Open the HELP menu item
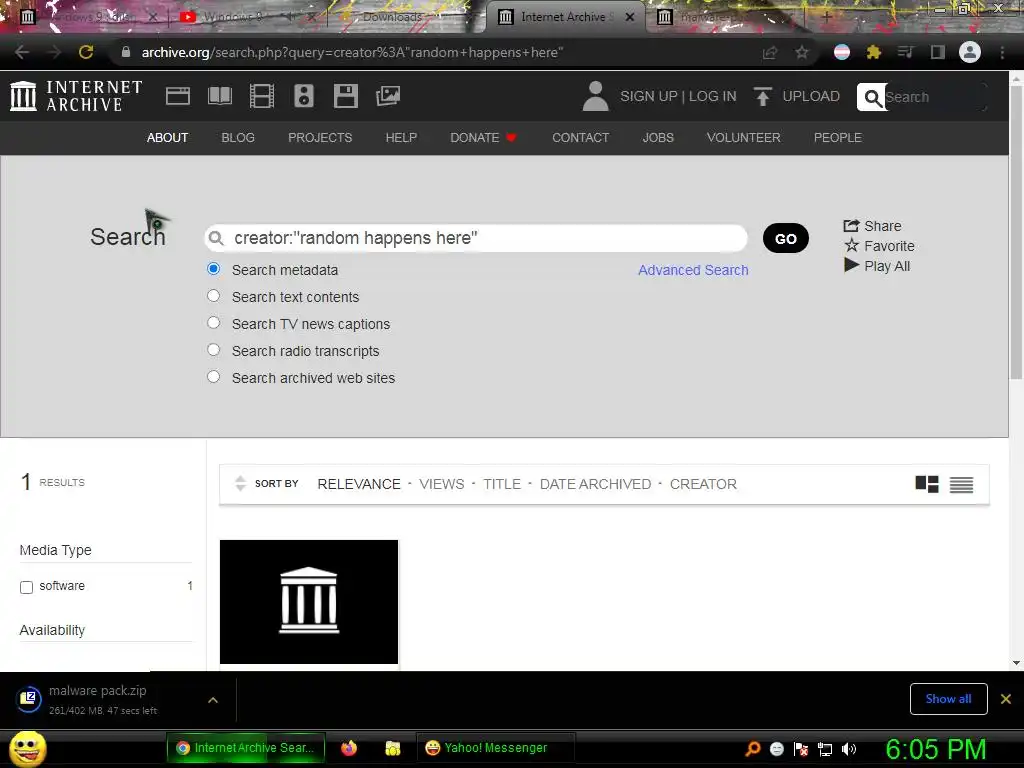Viewport: 1024px width, 768px height. click(401, 138)
